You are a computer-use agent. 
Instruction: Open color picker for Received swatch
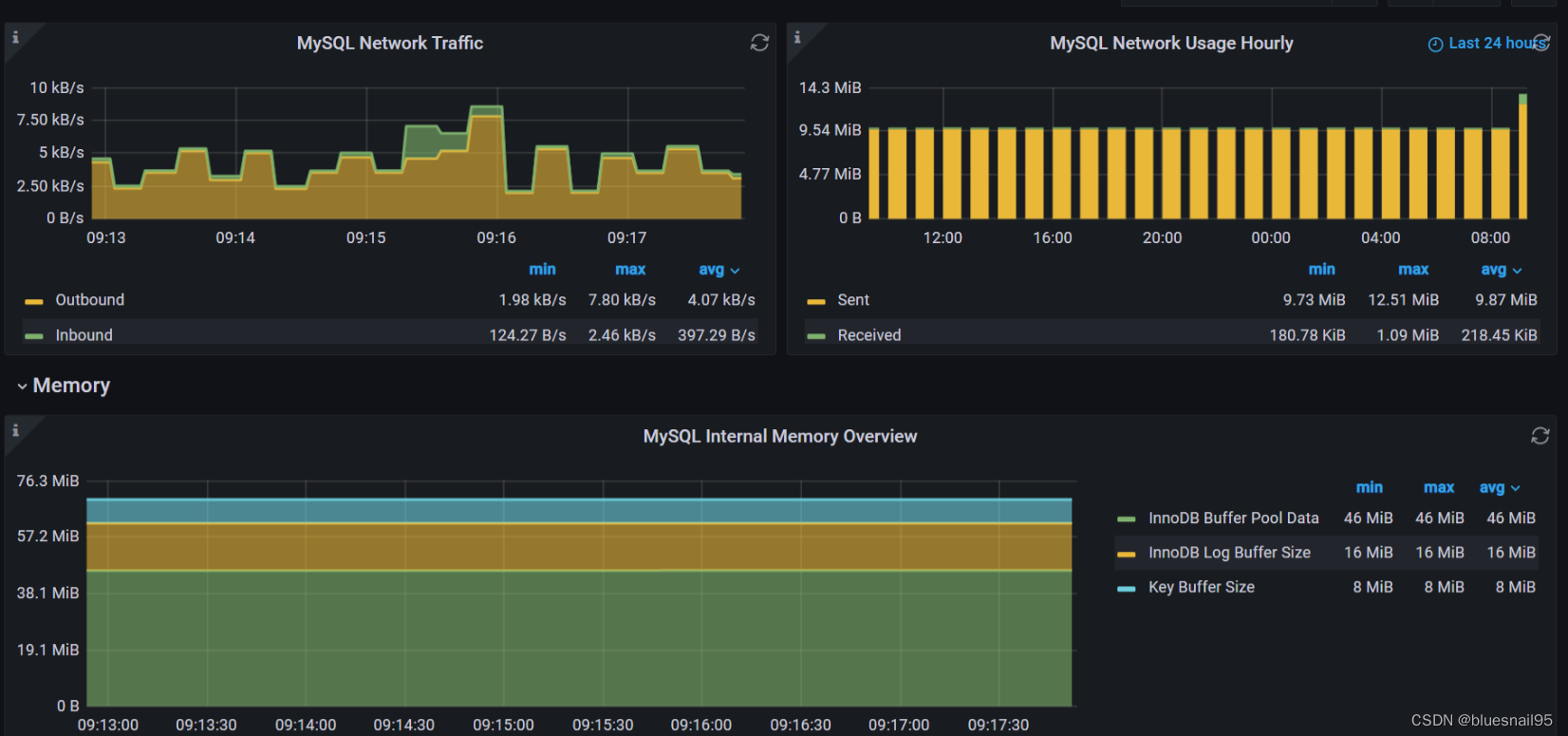[x=816, y=336]
